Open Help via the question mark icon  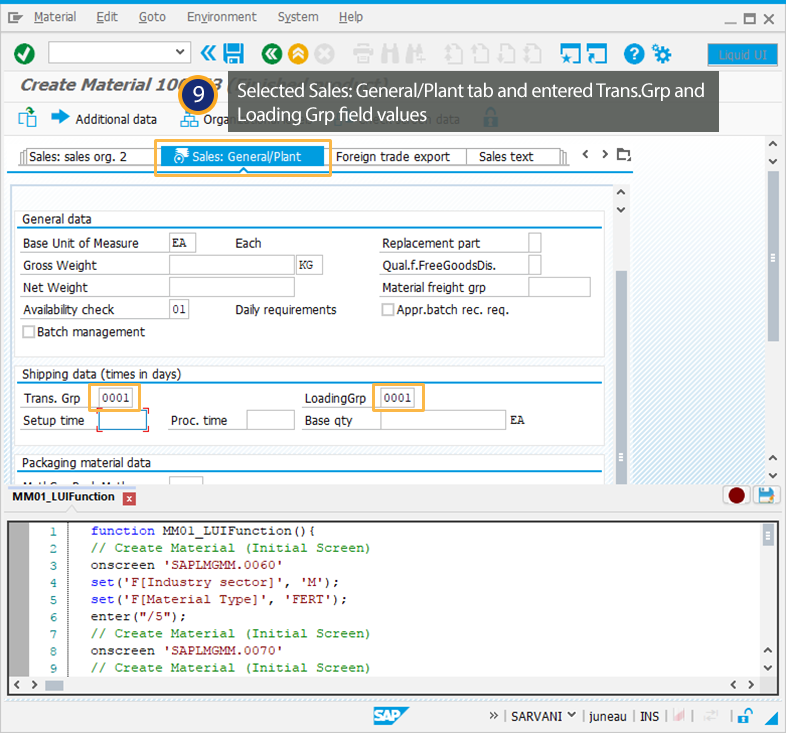pyautogui.click(x=634, y=54)
